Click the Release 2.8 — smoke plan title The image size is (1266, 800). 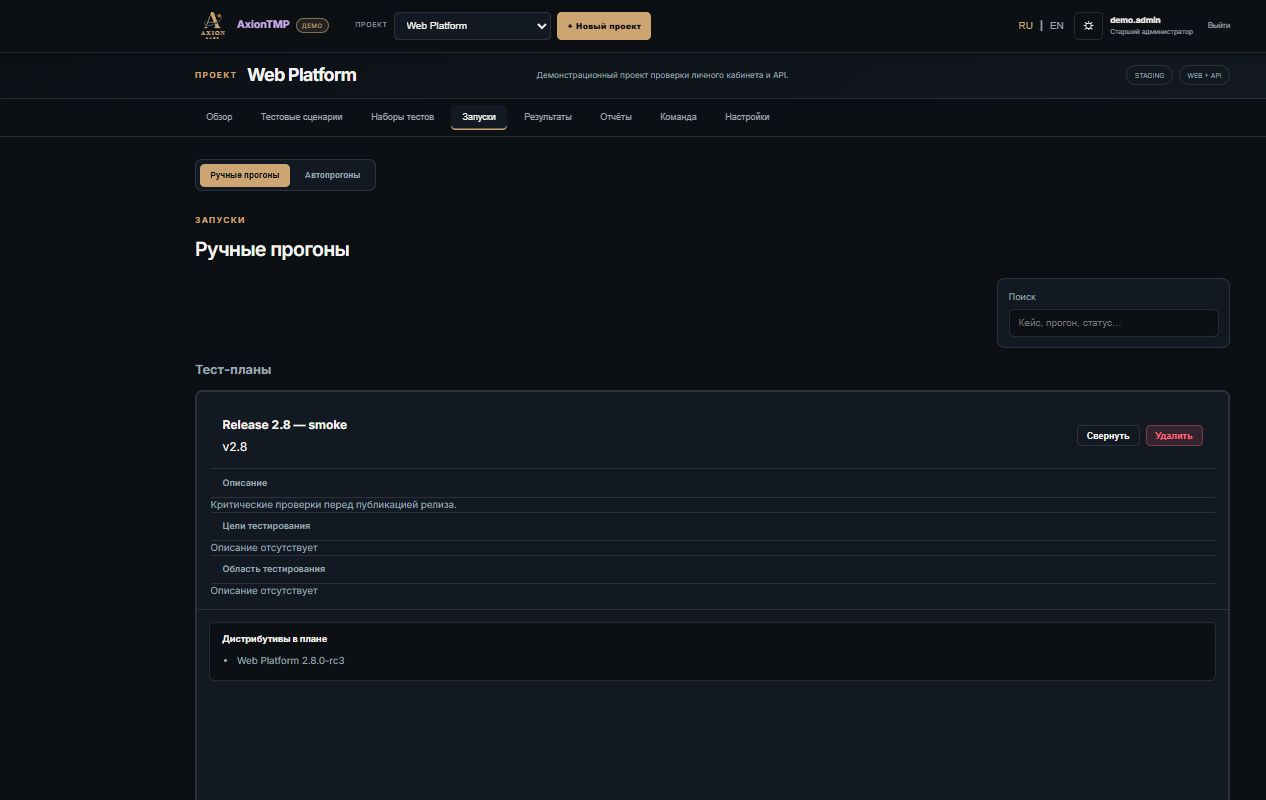point(285,425)
